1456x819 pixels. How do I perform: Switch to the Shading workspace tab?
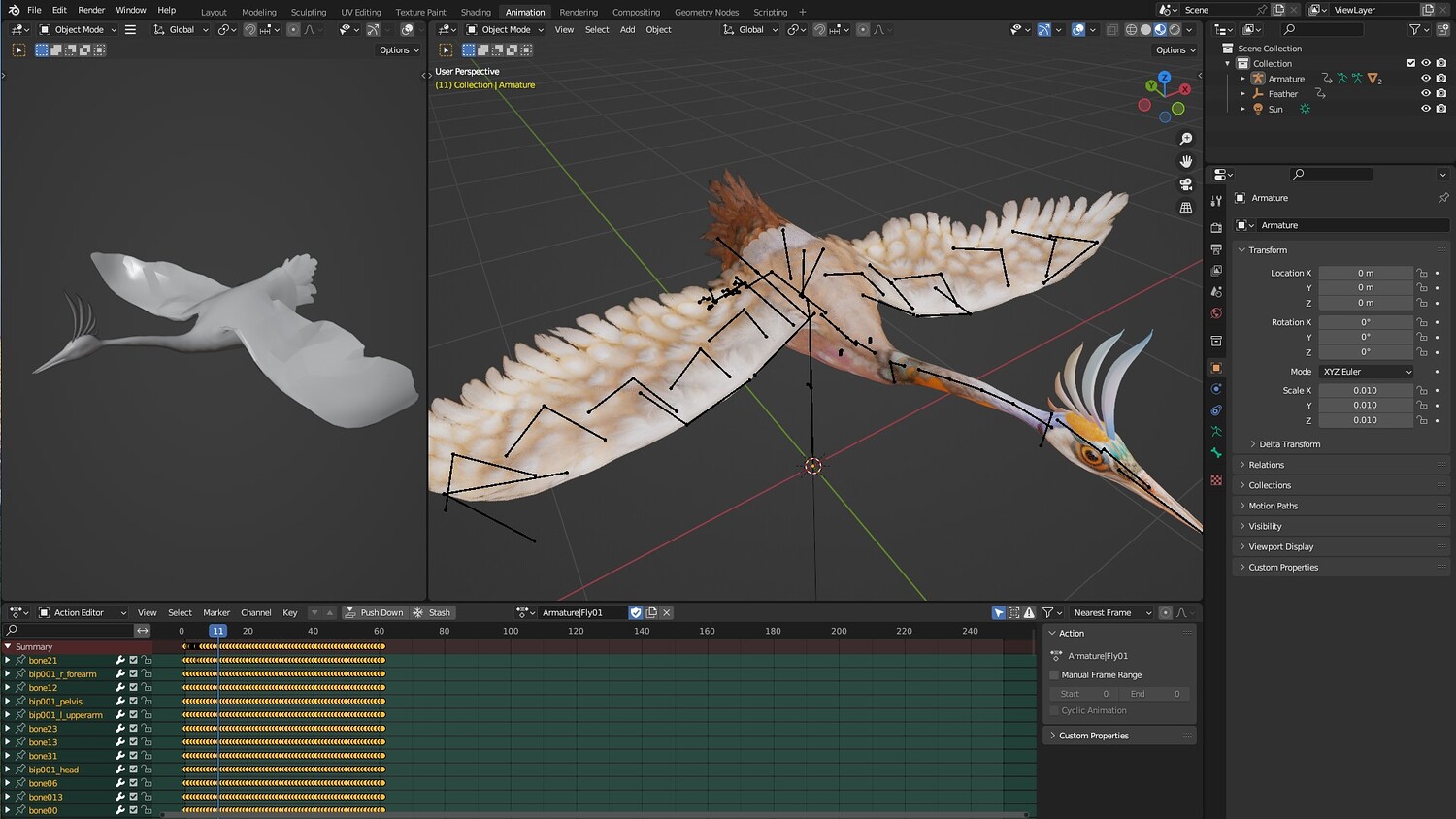(x=475, y=12)
